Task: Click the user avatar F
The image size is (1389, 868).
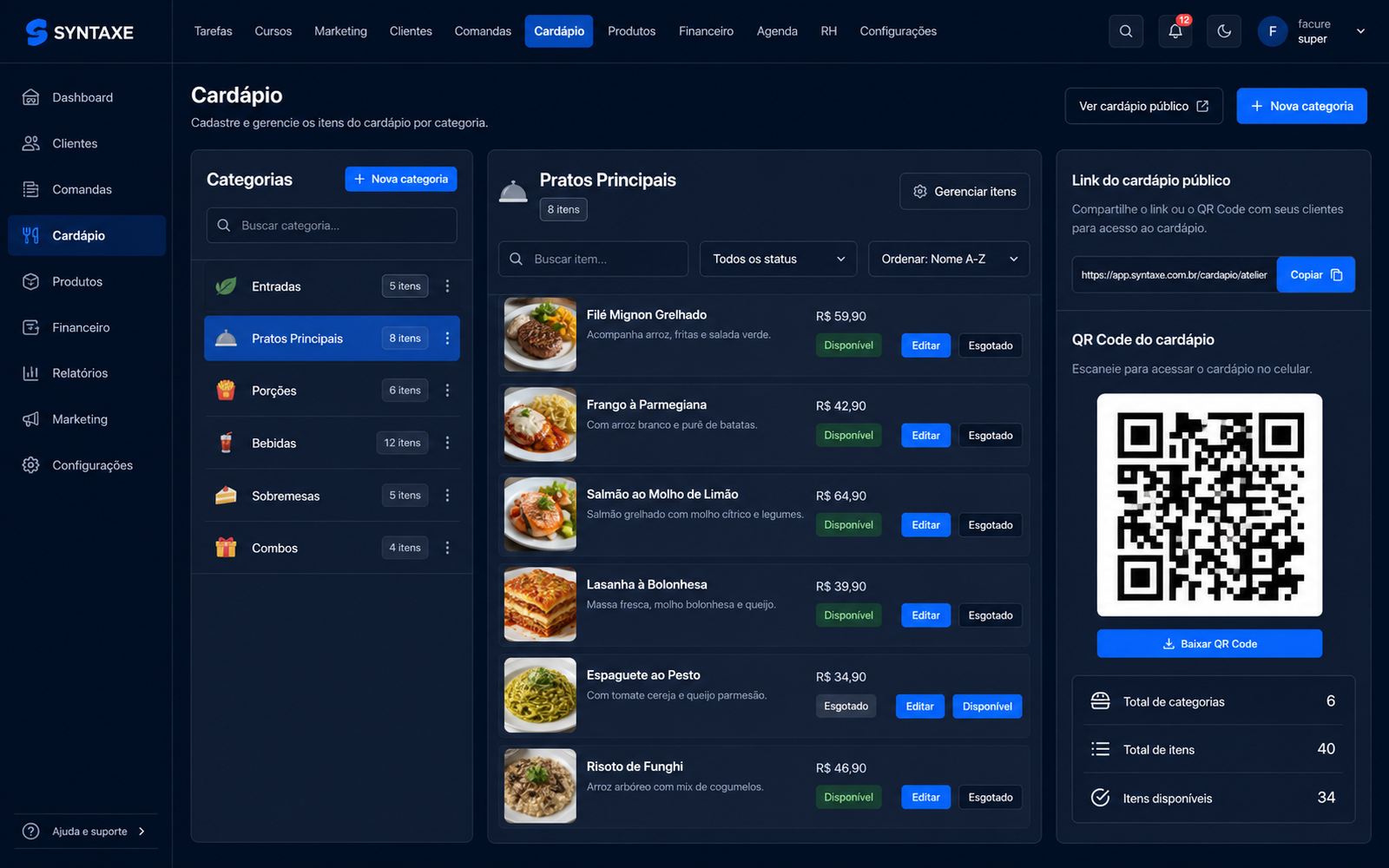Action: (1273, 31)
